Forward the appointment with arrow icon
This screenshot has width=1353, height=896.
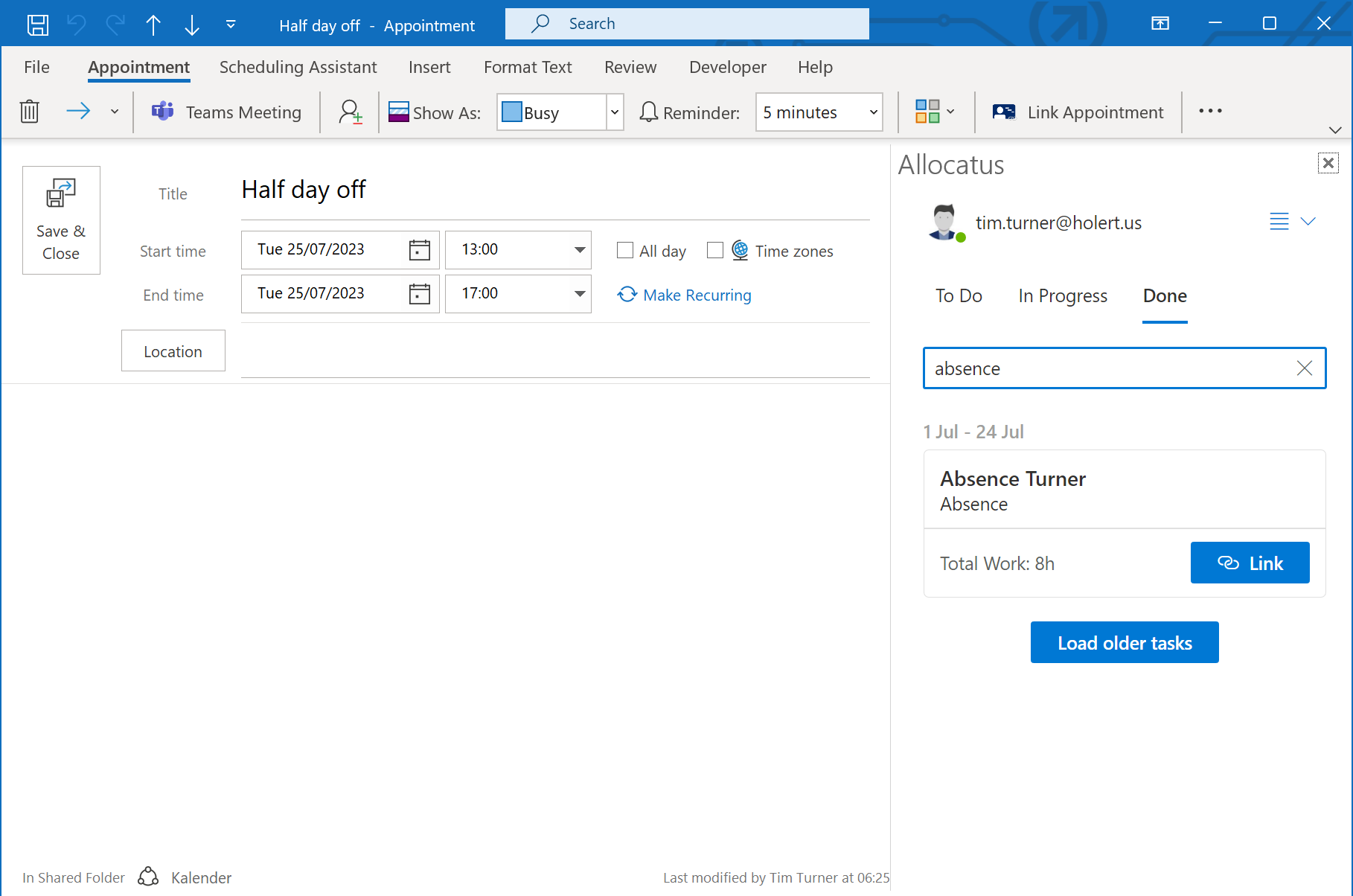(78, 112)
